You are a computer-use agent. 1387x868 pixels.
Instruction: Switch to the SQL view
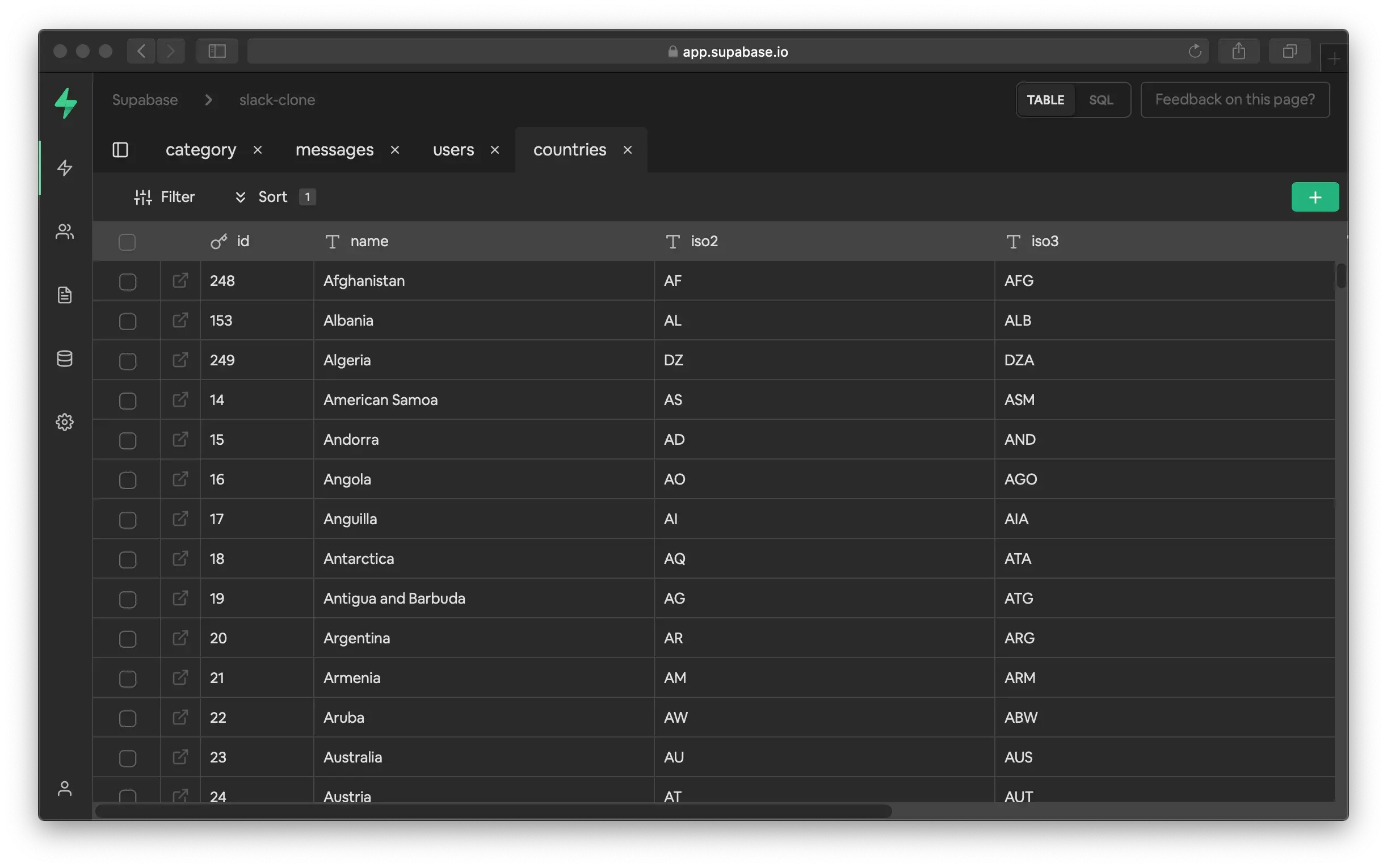click(1101, 99)
